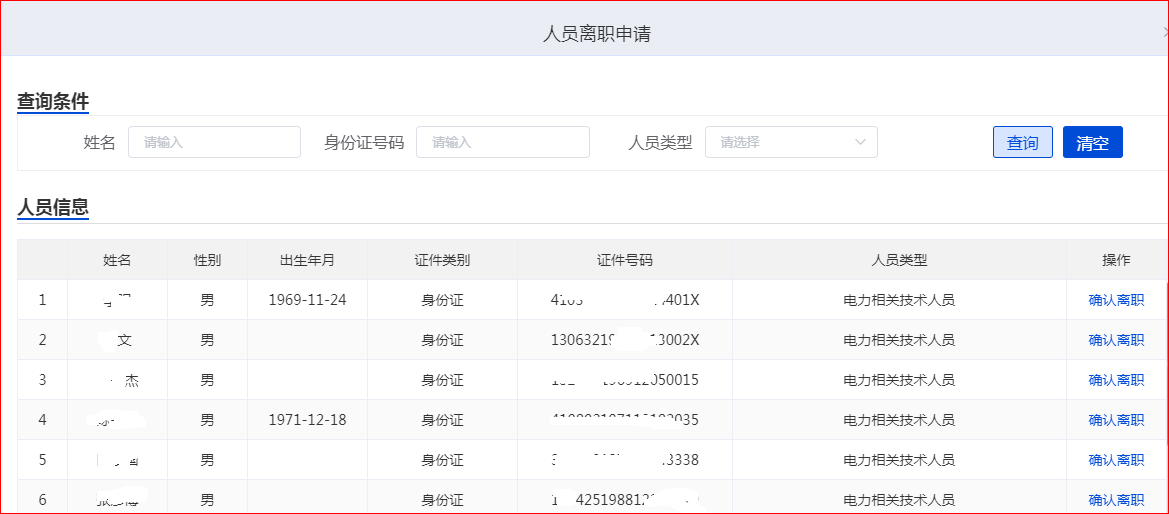The height and width of the screenshot is (514, 1169).
Task: Click the 姓名 column header
Action: pos(117,260)
